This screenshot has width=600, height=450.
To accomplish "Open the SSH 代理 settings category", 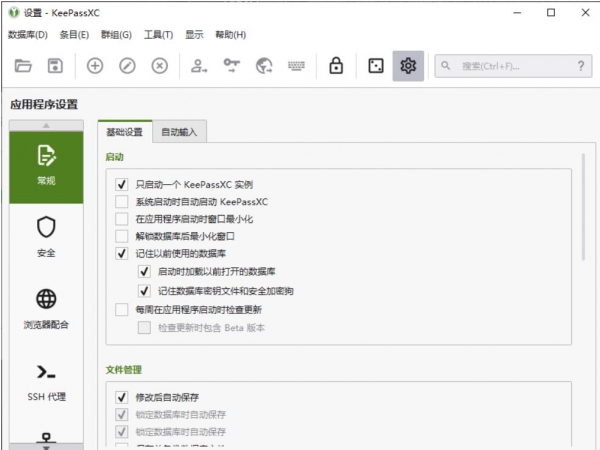I will [46, 382].
